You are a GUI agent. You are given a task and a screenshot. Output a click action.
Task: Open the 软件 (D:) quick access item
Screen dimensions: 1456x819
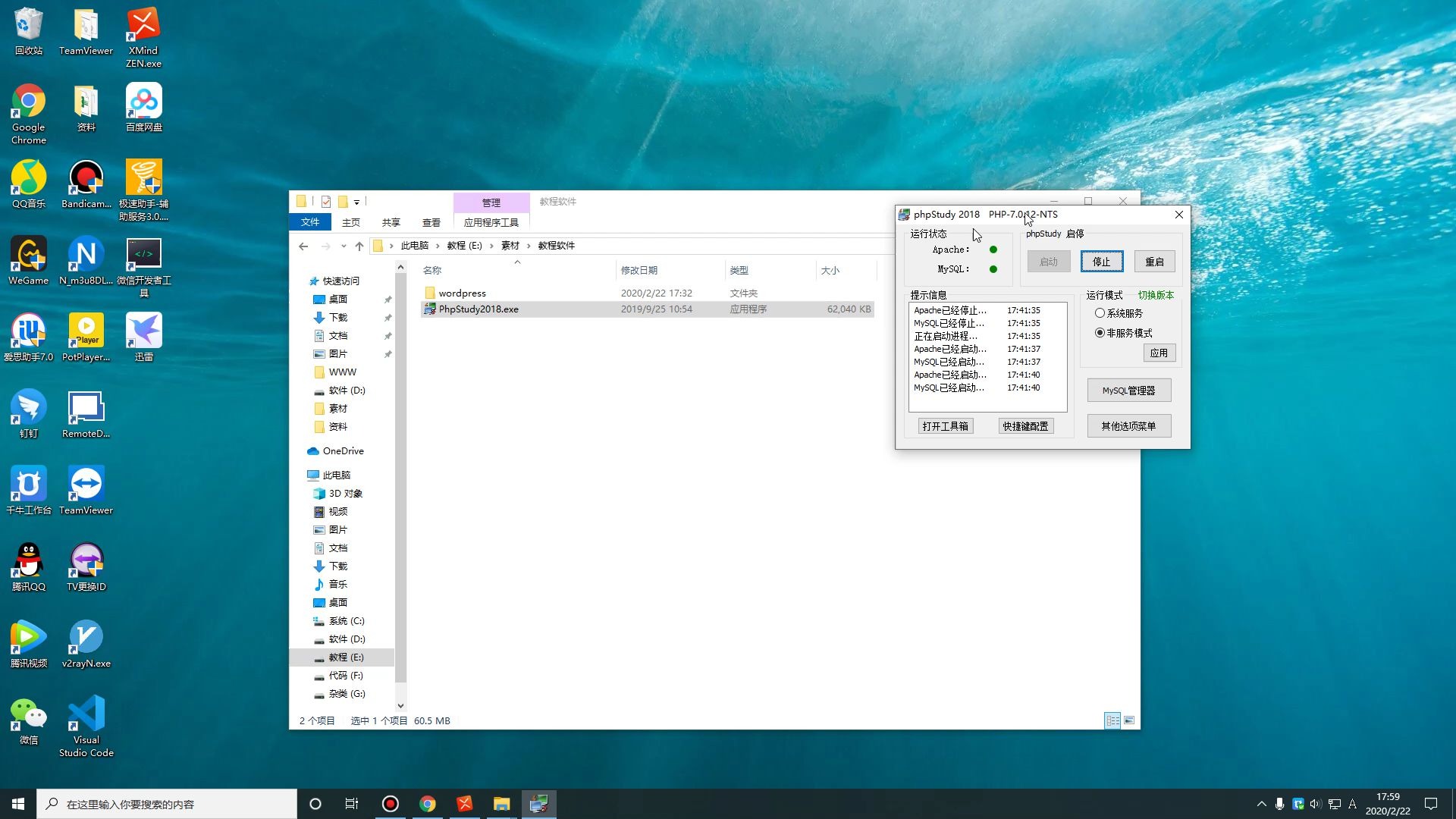pos(347,391)
